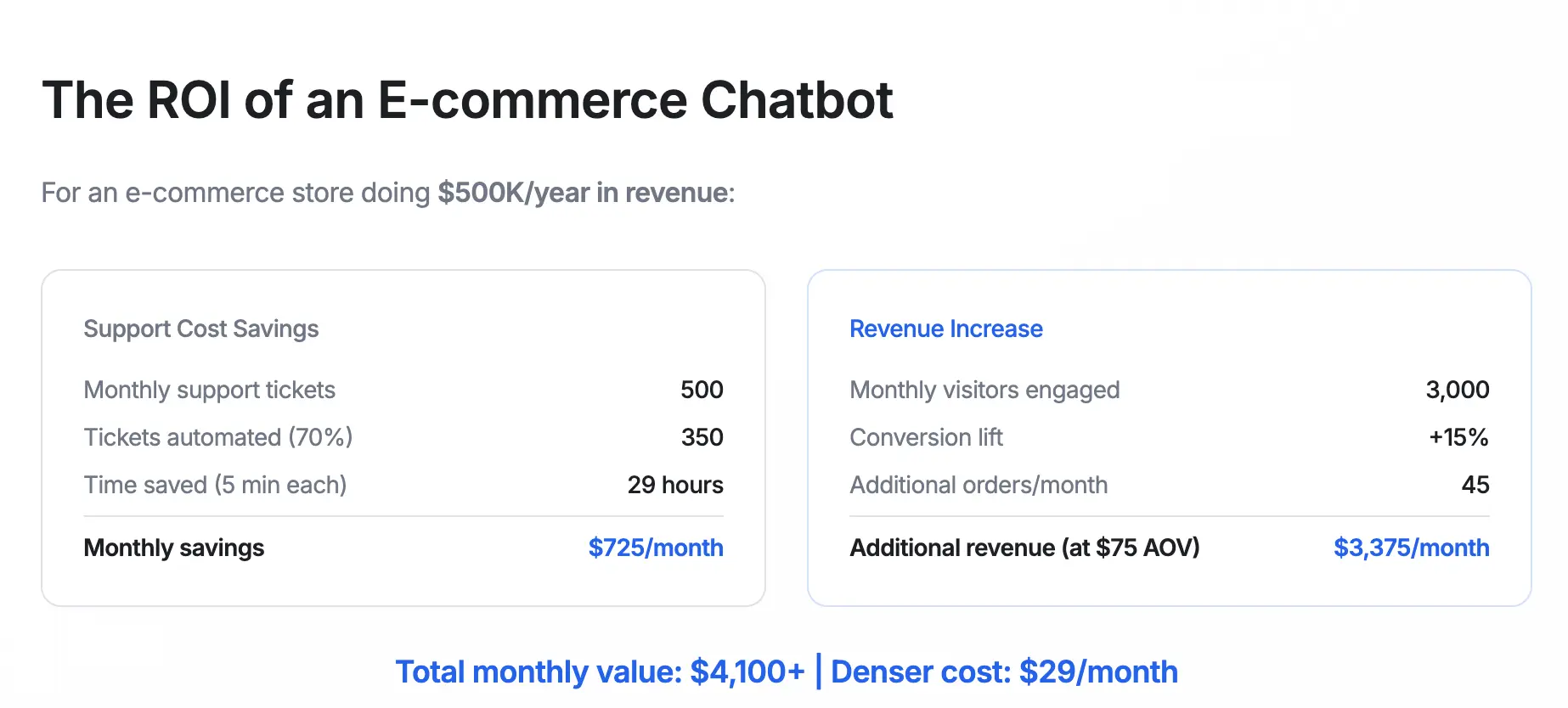Click the "Denser cost: $29/month" text
Viewport: 1568px width, 708px height.
coord(1004,671)
